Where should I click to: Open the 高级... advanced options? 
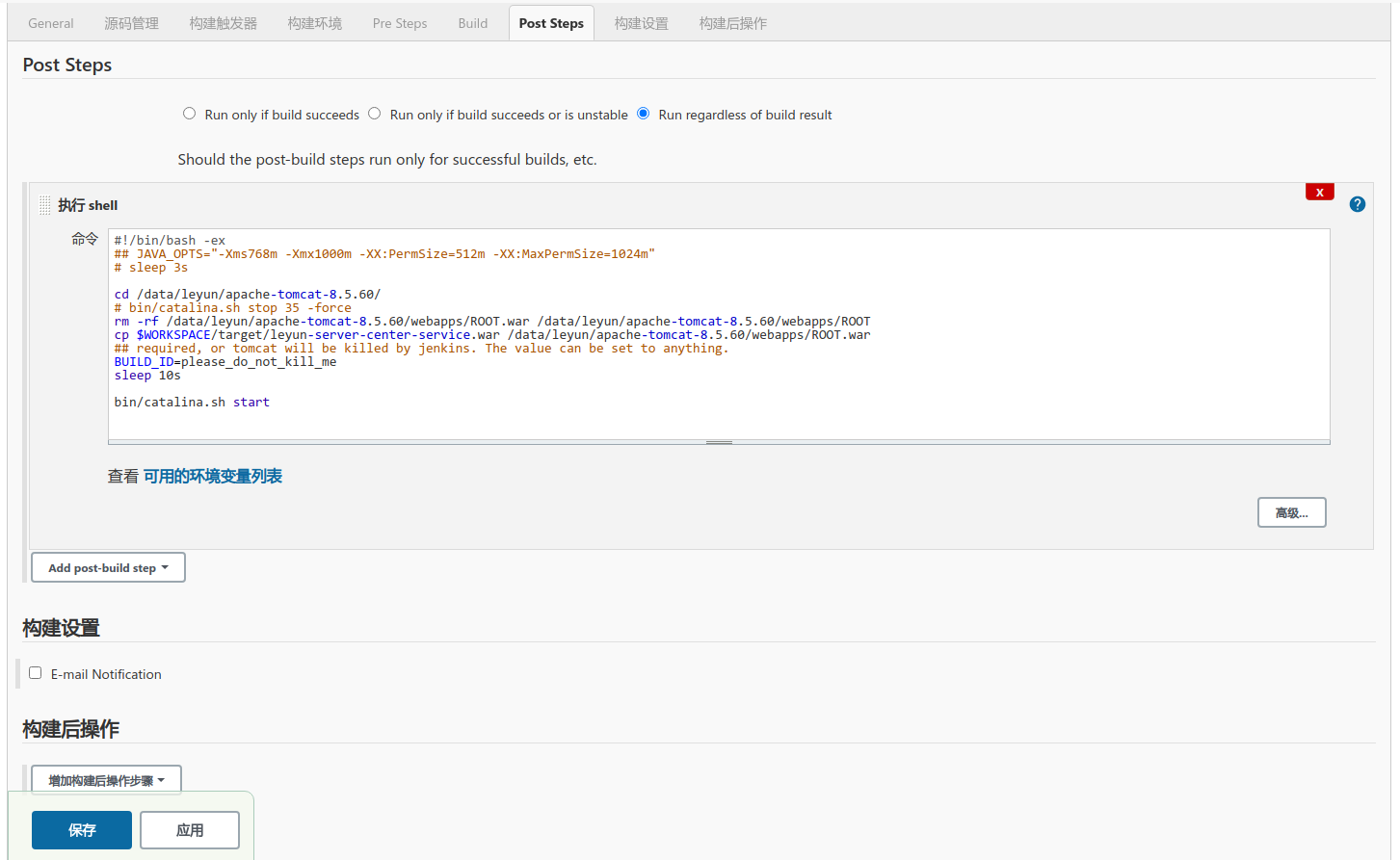point(1291,512)
